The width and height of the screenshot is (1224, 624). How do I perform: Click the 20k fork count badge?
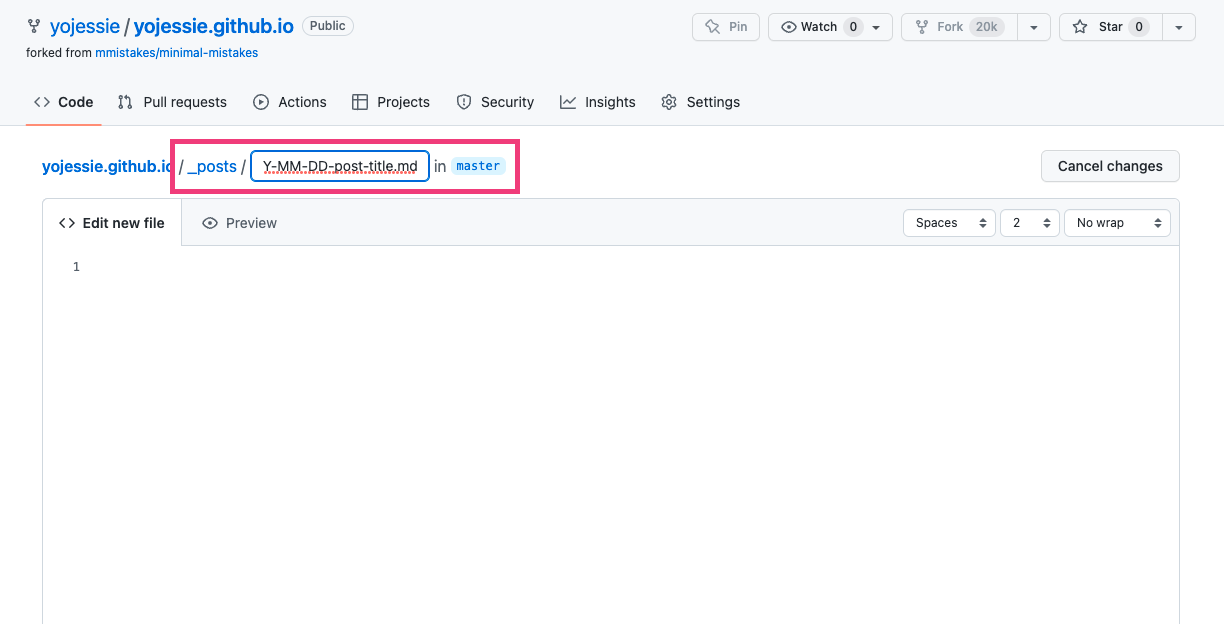point(986,27)
